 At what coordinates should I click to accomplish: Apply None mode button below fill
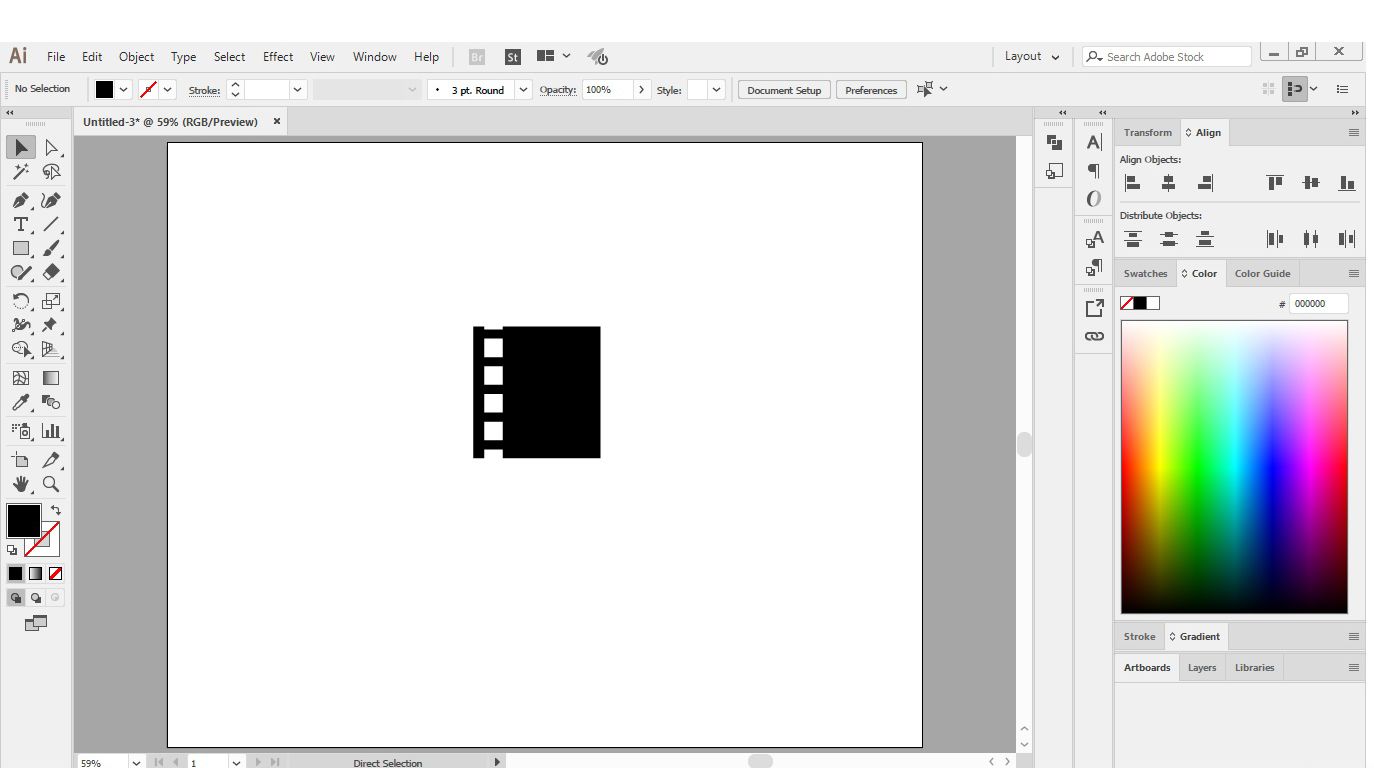55,573
